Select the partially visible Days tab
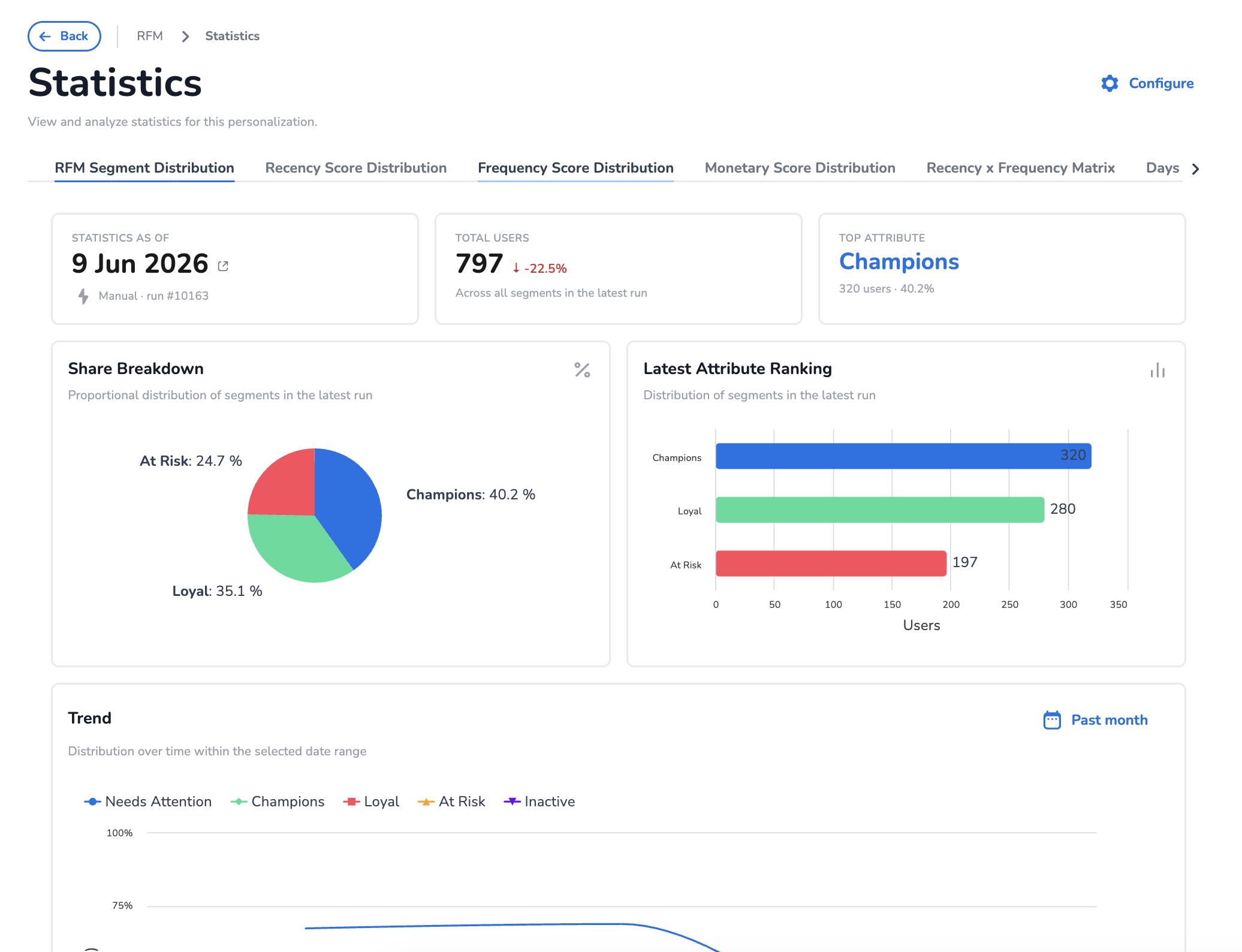This screenshot has width=1242, height=952. click(x=1163, y=168)
